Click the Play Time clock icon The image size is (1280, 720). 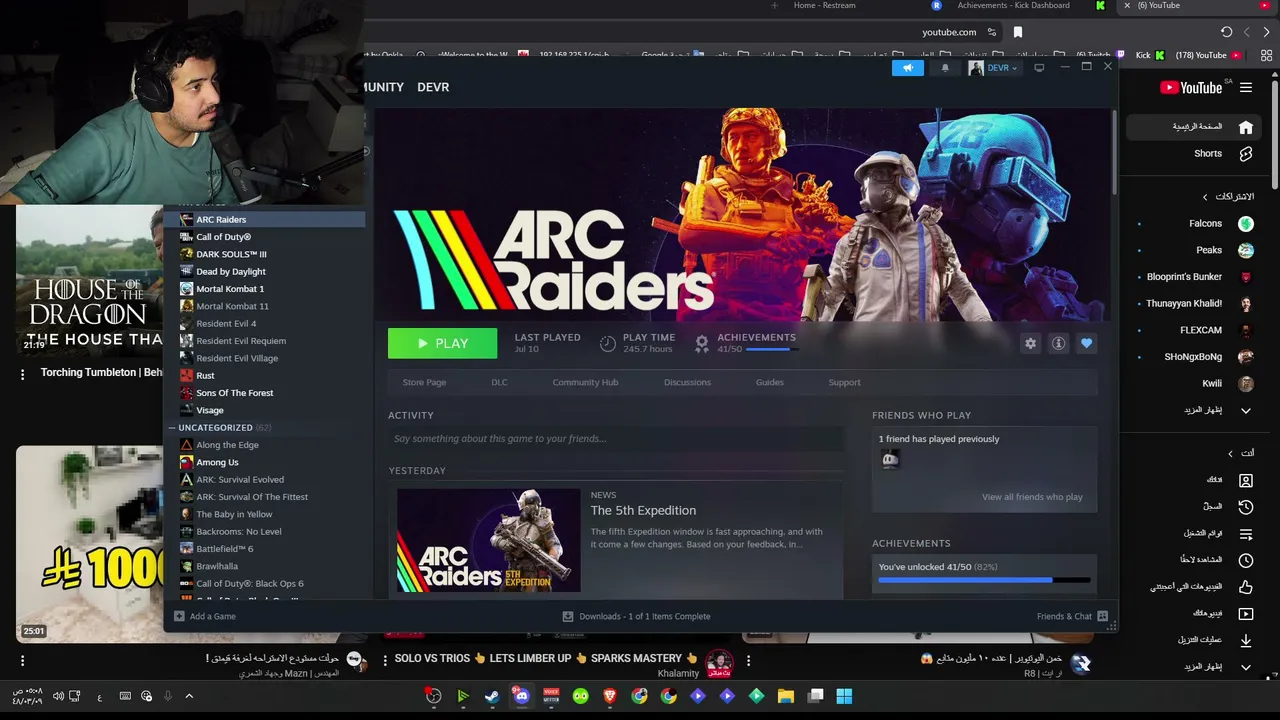608,343
